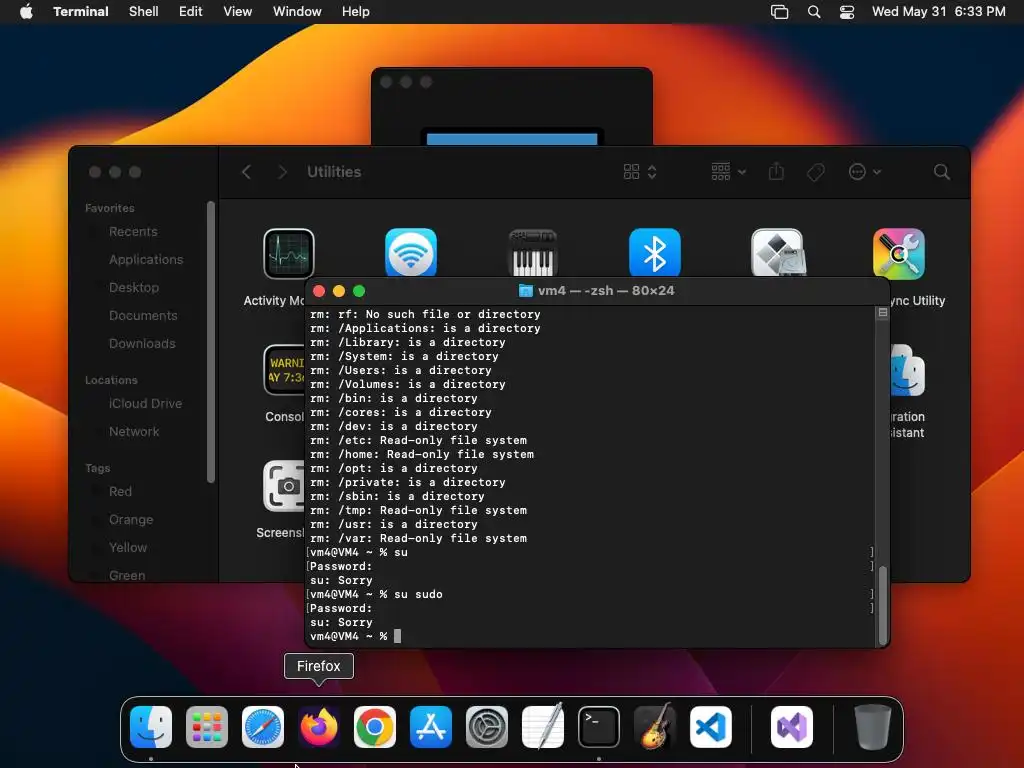Select iCloud Drive in Finder sidebar

[145, 404]
